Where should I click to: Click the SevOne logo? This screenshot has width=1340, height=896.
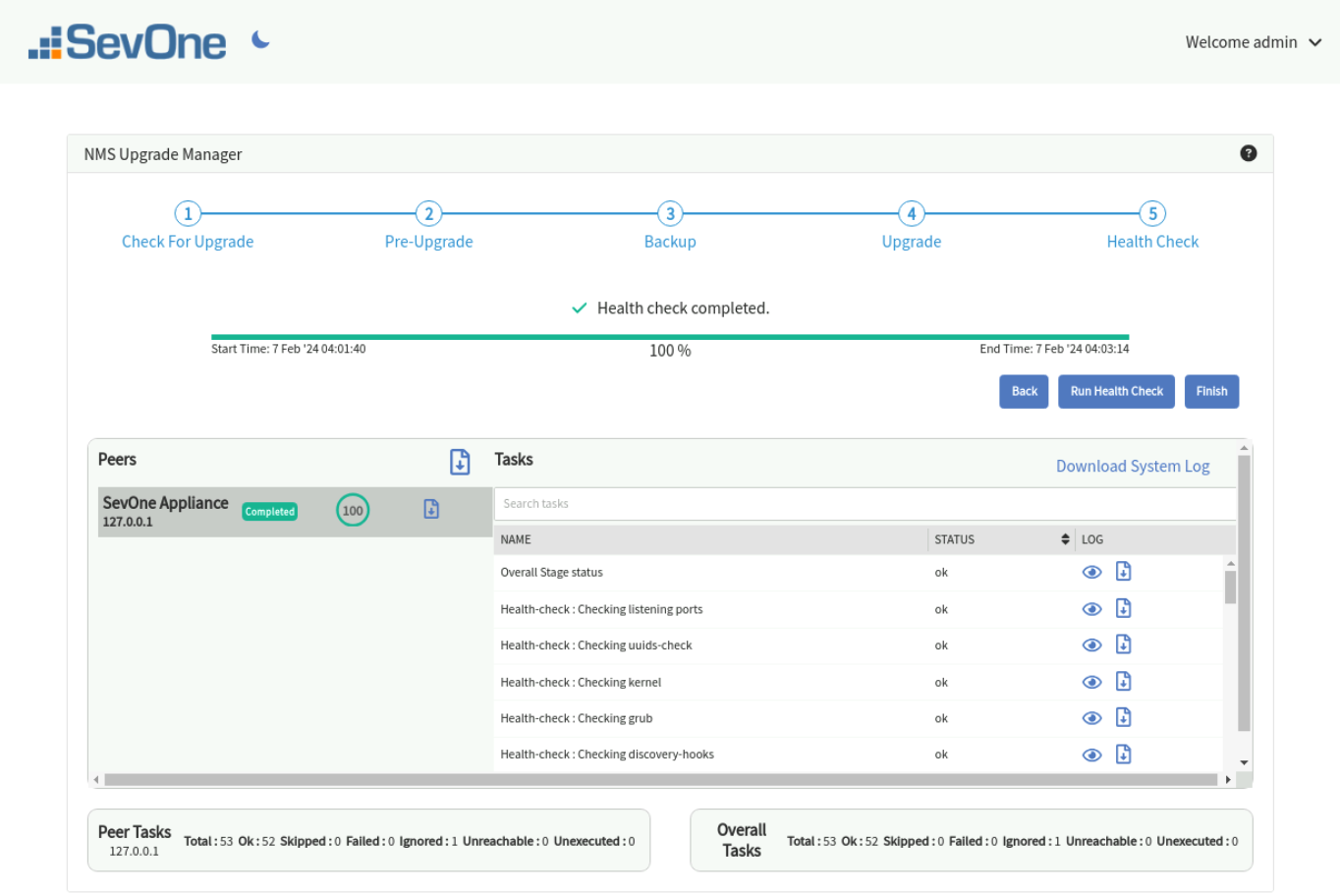(128, 42)
